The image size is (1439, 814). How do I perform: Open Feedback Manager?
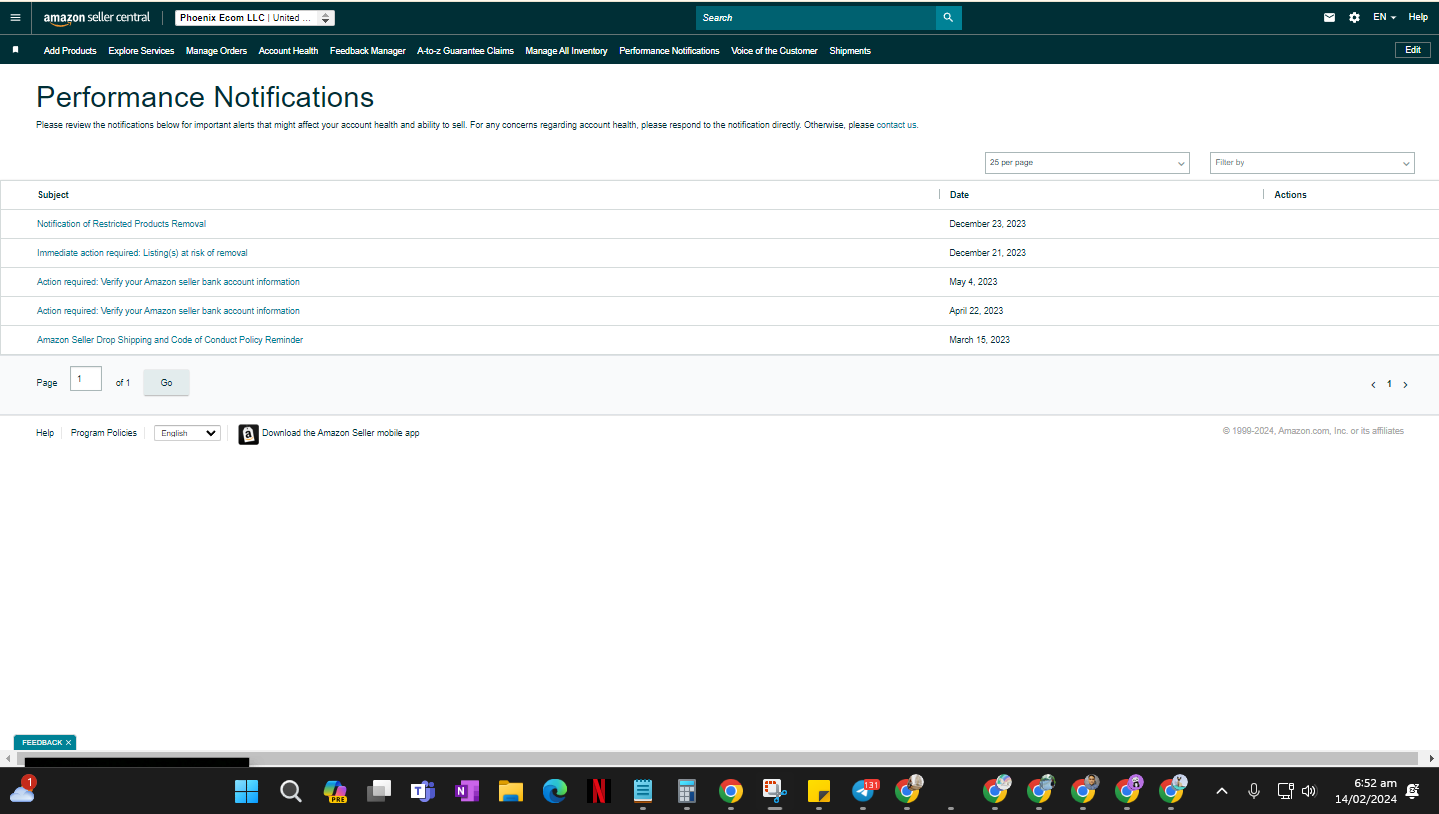(368, 51)
